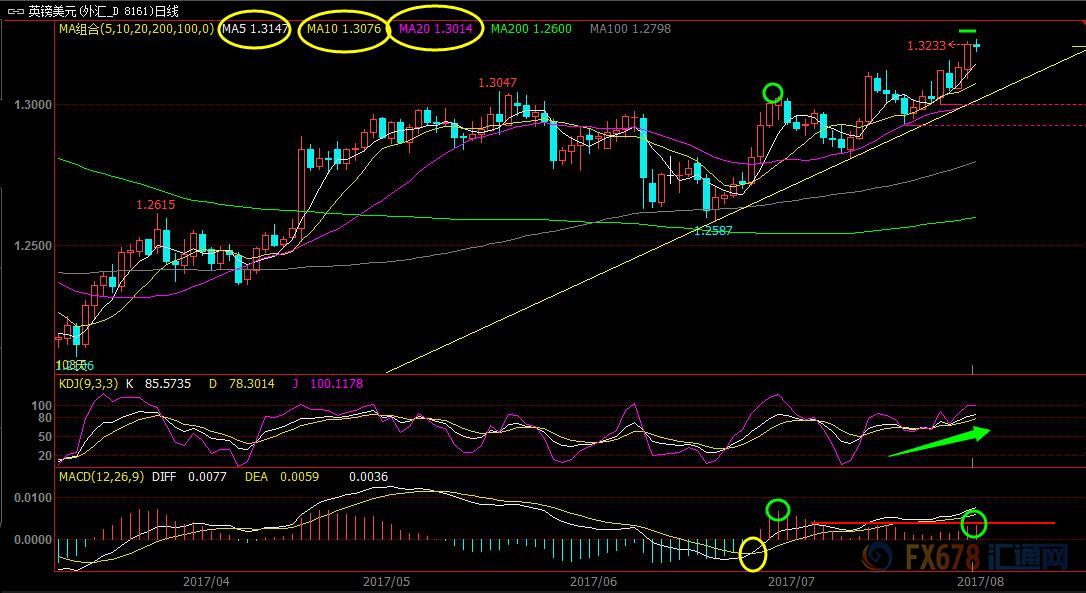Click the 英镑美元 日线 chart title
This screenshot has width=1086, height=593.
click(104, 11)
